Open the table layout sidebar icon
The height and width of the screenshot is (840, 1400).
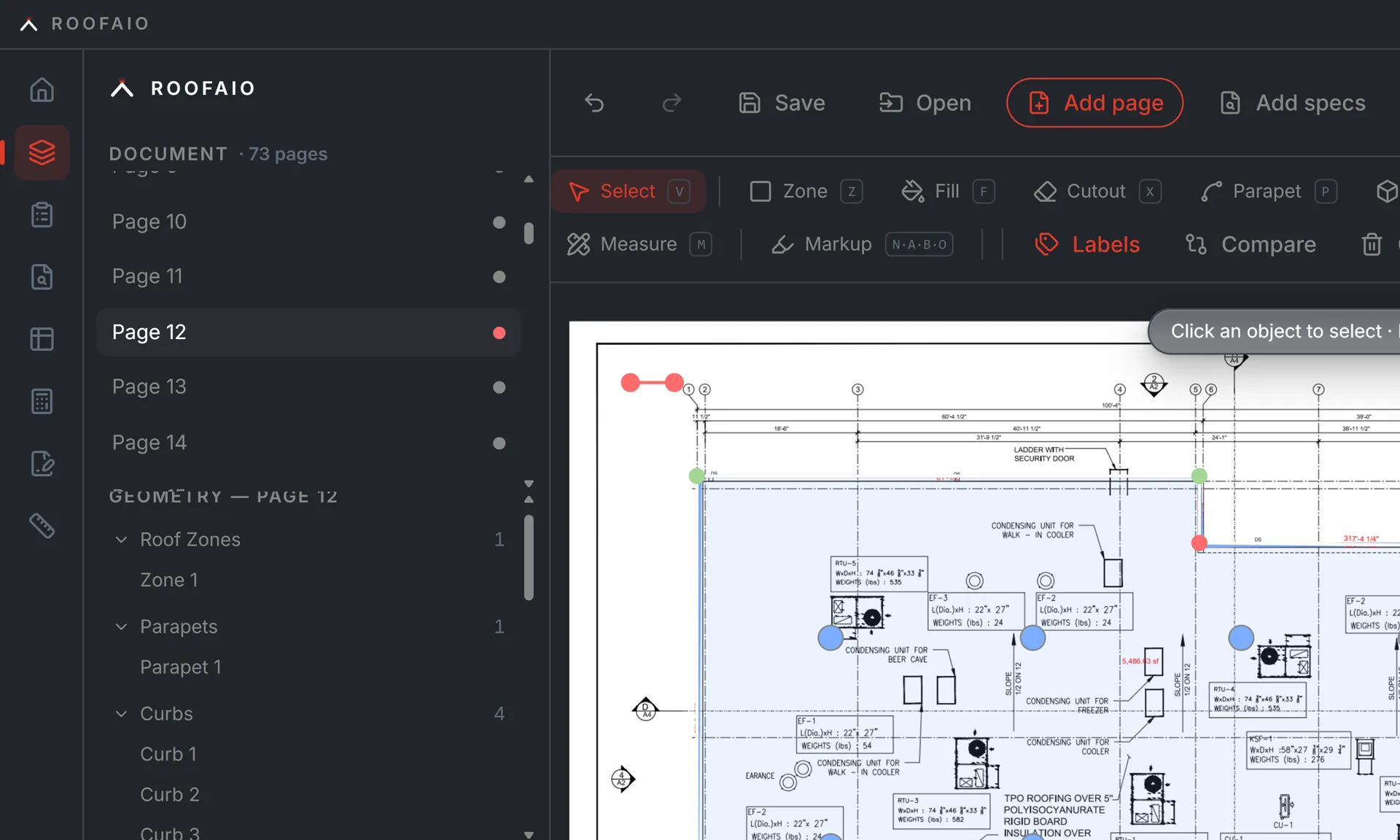click(42, 339)
